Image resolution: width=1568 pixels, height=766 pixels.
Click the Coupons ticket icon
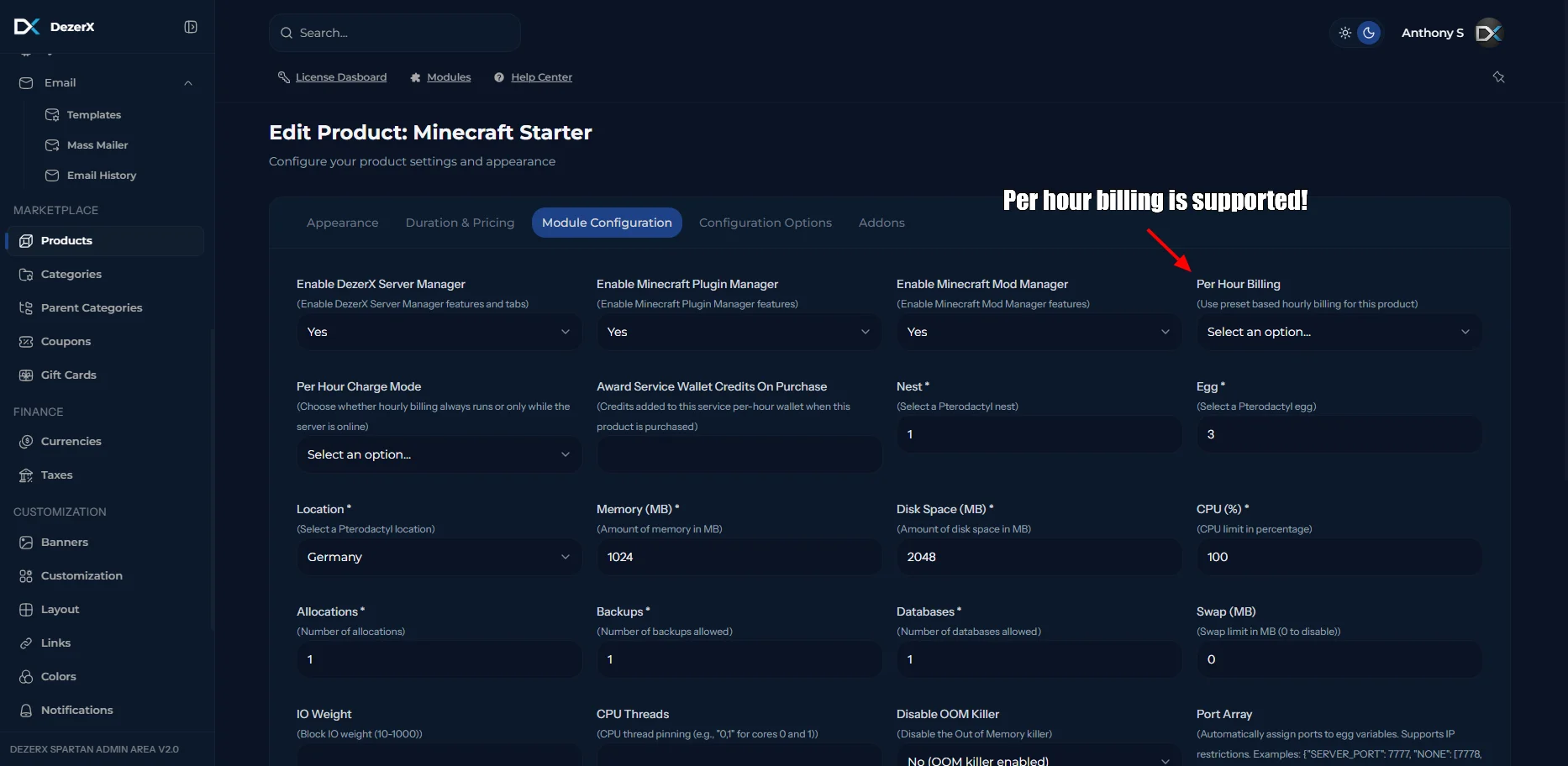coord(26,342)
